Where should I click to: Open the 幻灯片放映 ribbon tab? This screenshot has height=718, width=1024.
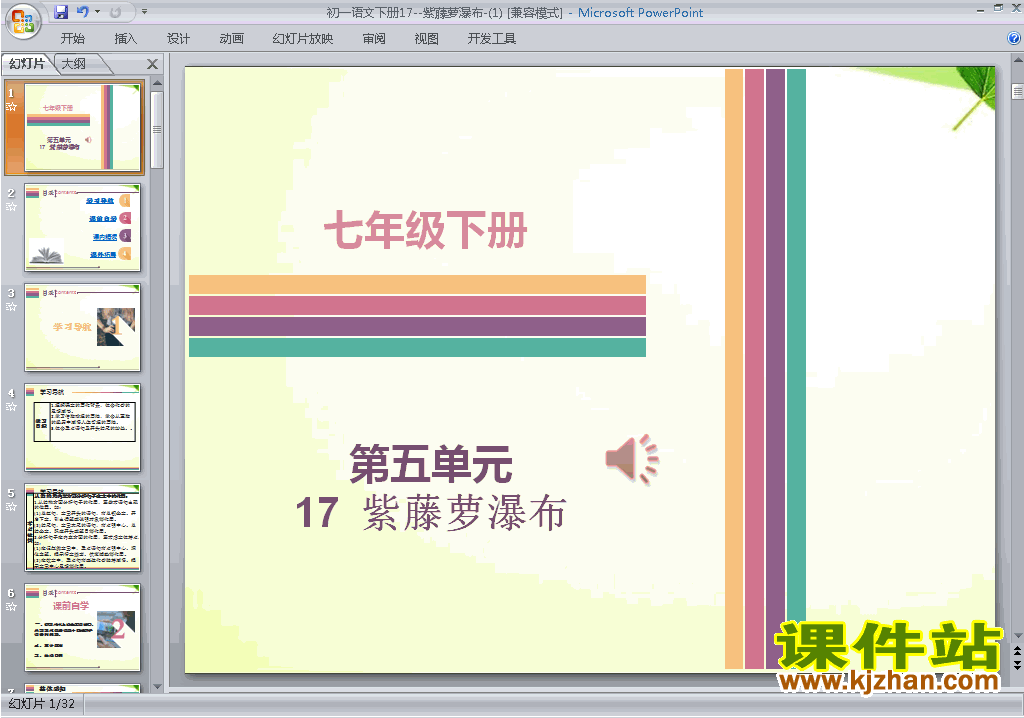[302, 39]
